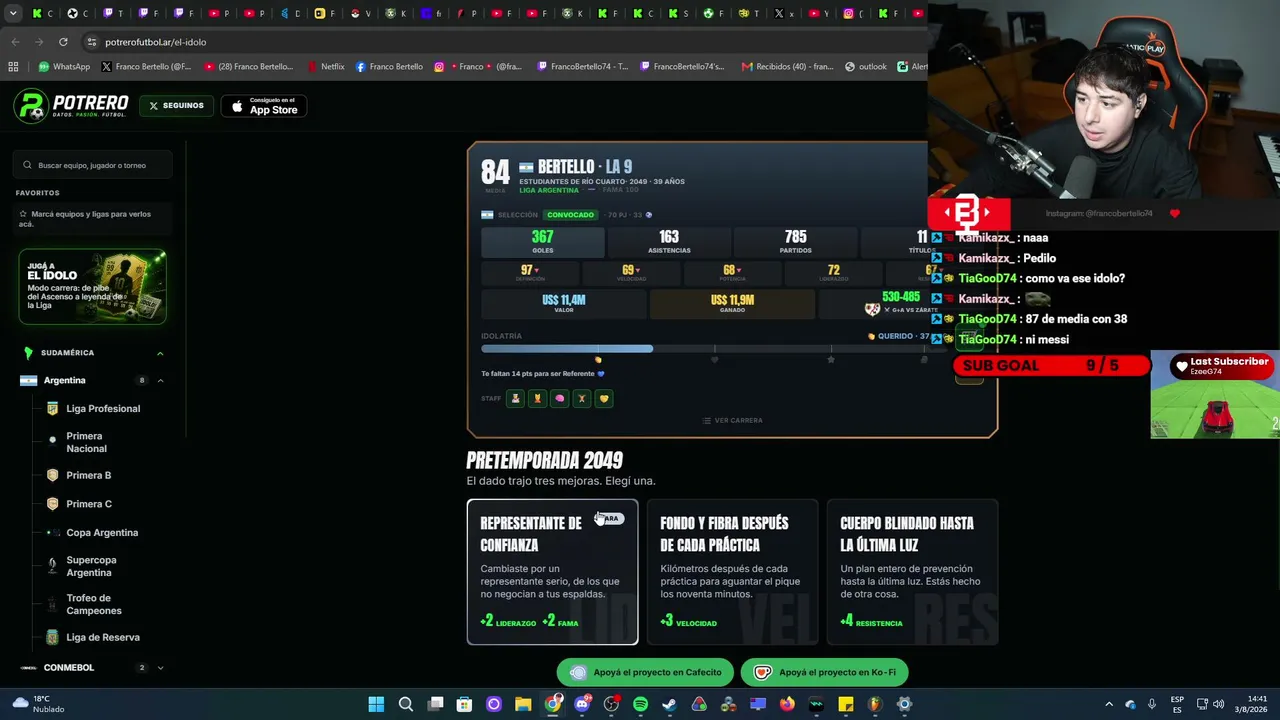This screenshot has width=1280, height=720.
Task: Choose the Fondo y Fibra upgrade card
Action: 732,572
